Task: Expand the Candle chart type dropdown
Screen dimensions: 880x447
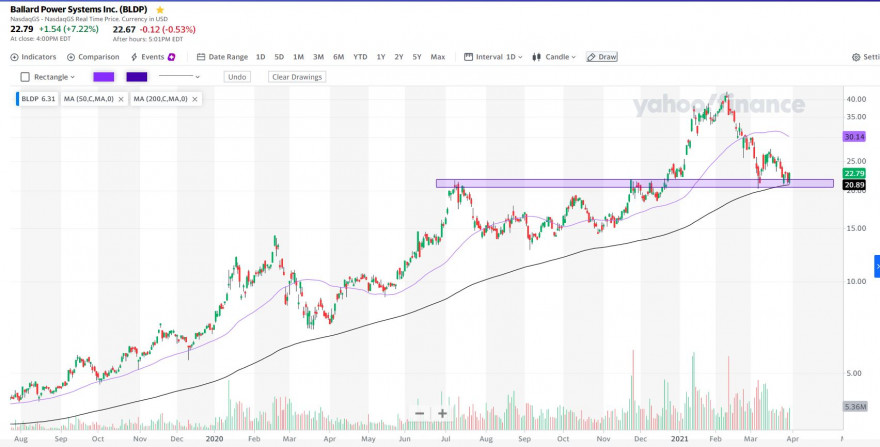Action: [x=553, y=57]
